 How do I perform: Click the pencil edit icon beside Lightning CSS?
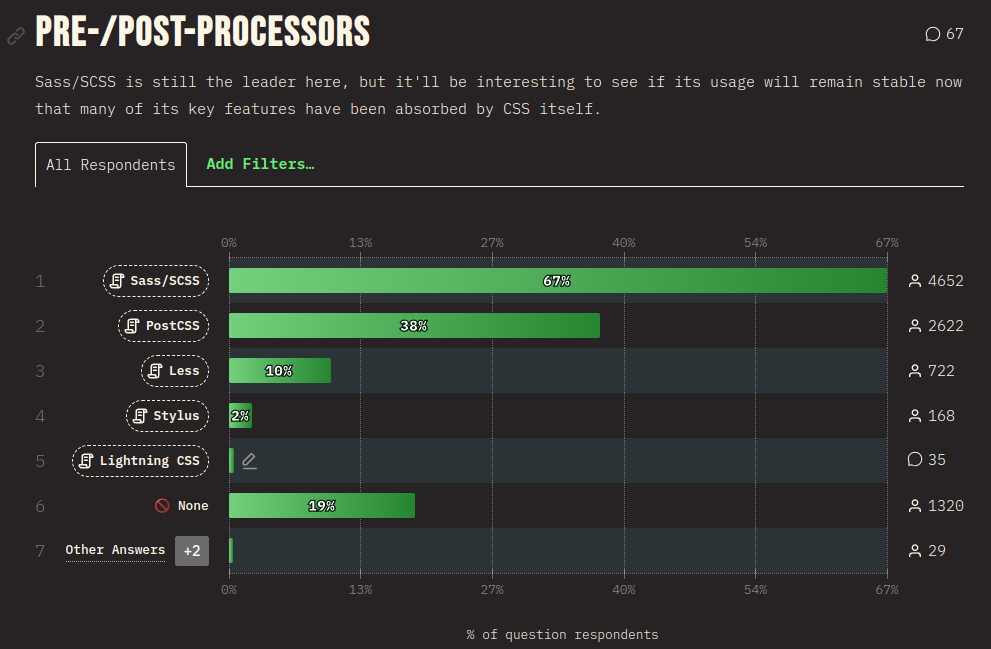[x=249, y=461]
